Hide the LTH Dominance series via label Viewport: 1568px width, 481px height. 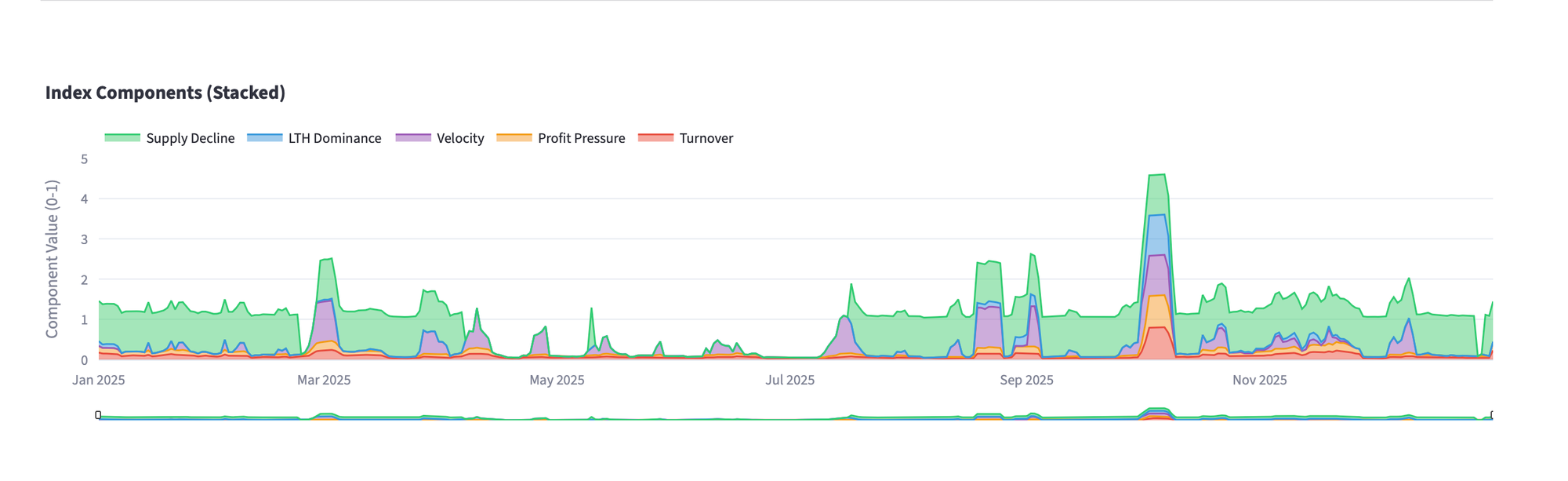coord(334,138)
